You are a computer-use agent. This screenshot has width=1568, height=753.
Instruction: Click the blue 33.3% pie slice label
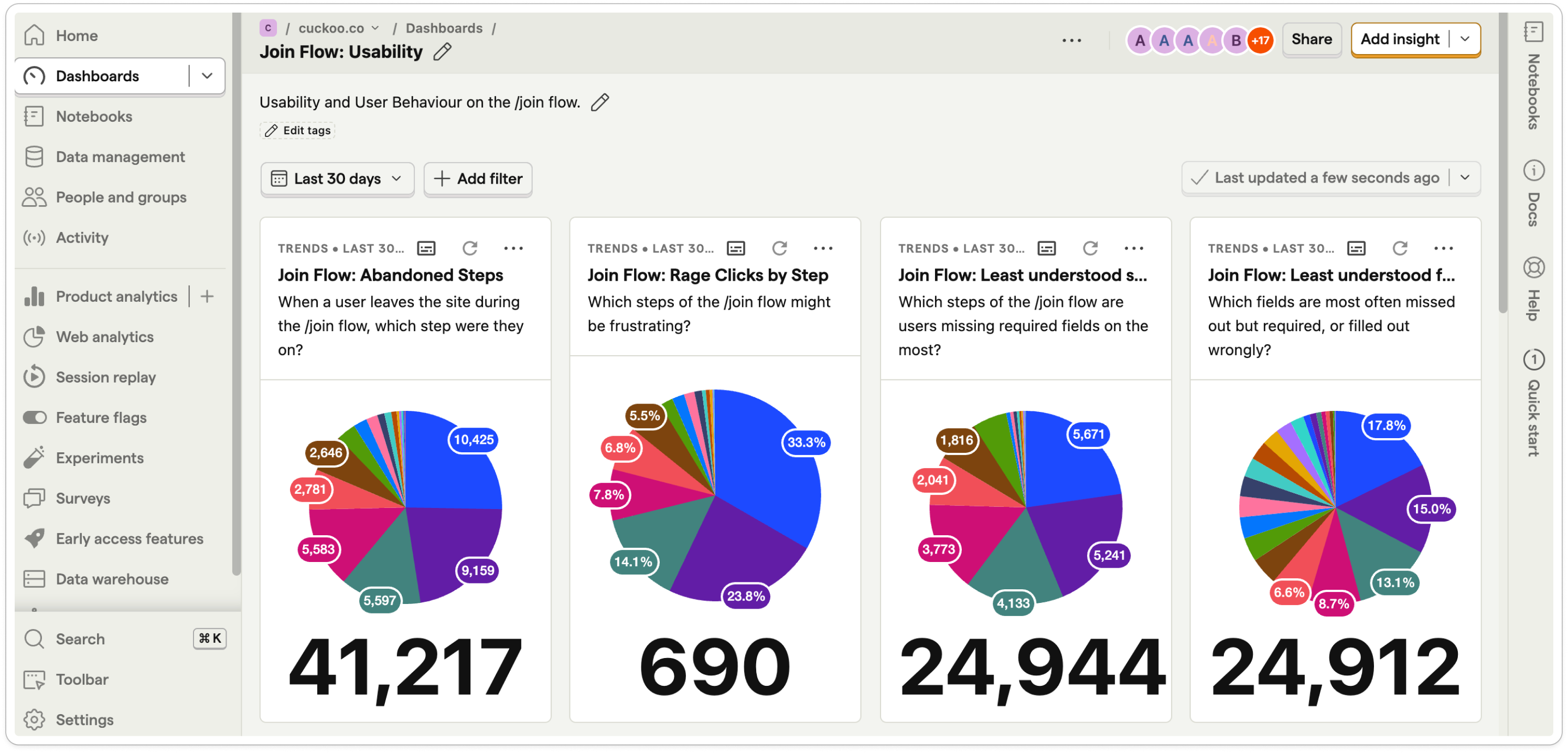tap(806, 442)
